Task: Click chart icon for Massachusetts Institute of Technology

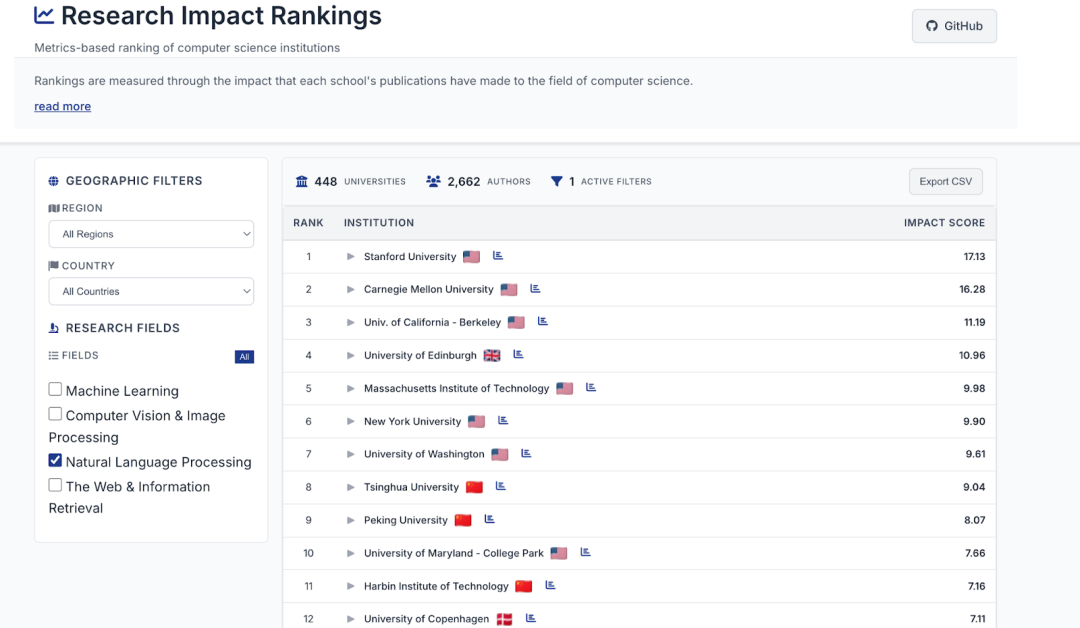Action: [x=591, y=387]
